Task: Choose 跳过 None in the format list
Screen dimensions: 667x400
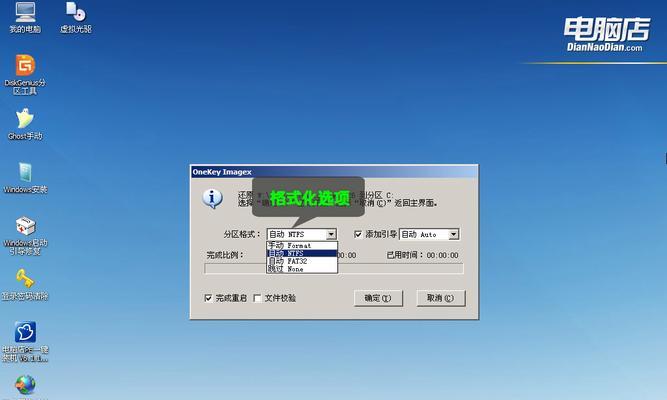Action: click(x=302, y=269)
